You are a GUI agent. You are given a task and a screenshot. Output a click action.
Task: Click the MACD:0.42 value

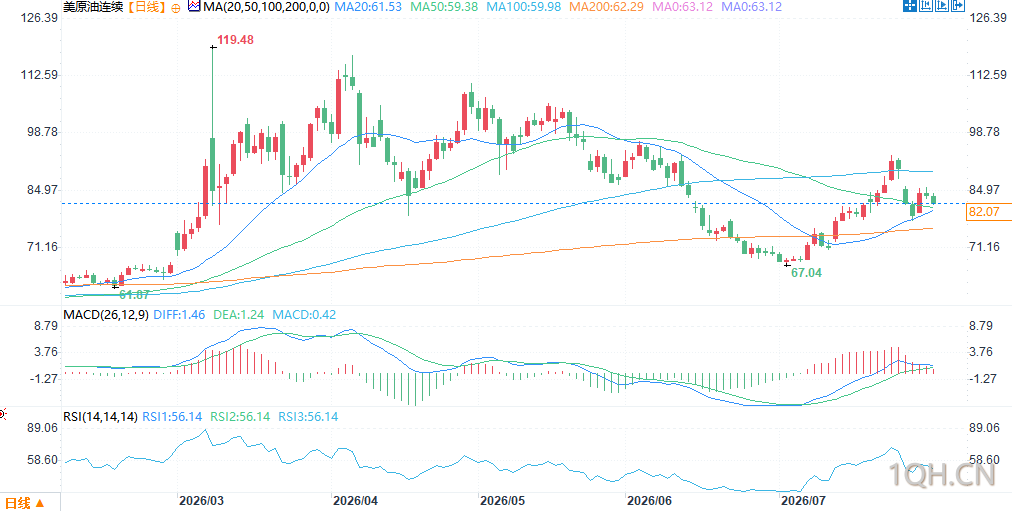coord(303,316)
